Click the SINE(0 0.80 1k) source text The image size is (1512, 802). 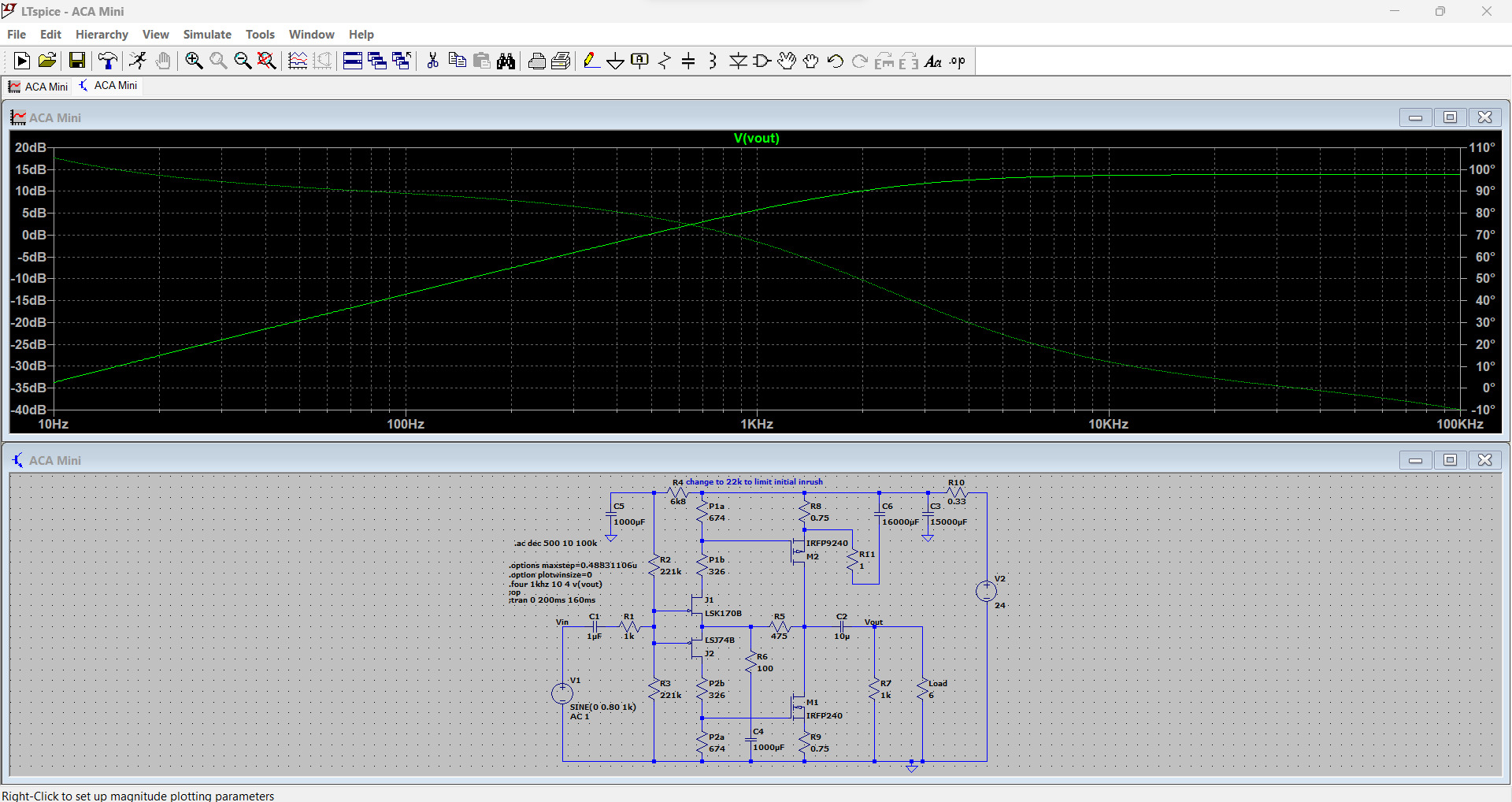coord(602,707)
